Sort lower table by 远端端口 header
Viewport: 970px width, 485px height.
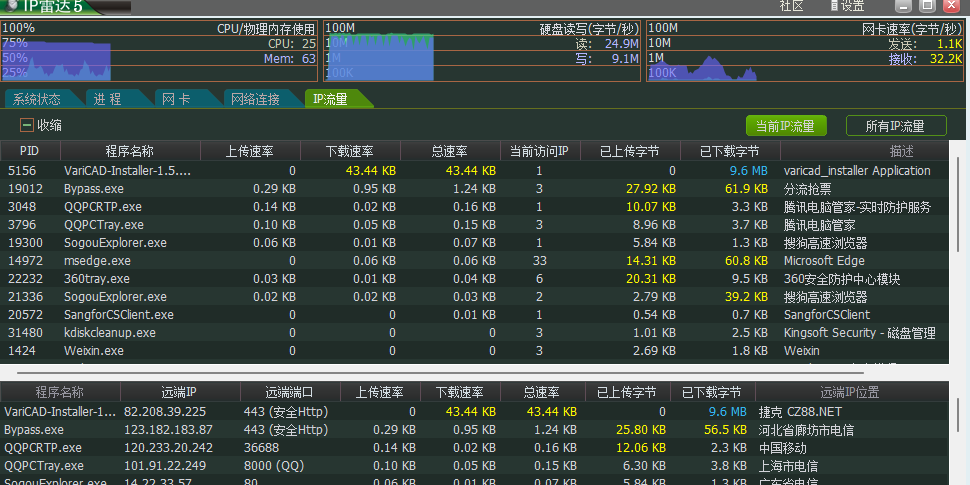pyautogui.click(x=290, y=392)
